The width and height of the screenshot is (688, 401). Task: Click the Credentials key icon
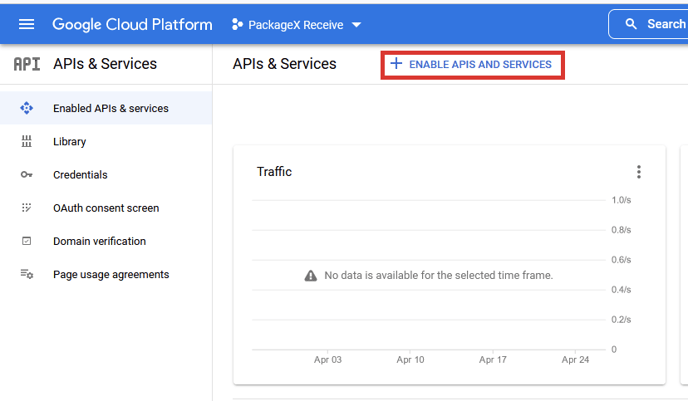[x=27, y=175]
